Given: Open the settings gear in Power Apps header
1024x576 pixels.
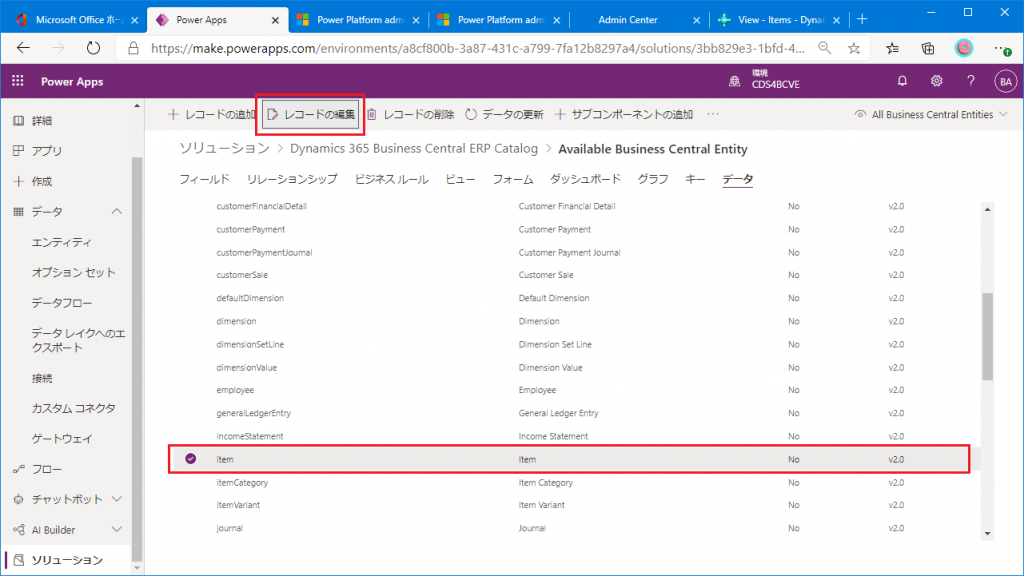Looking at the screenshot, I should click(x=936, y=81).
